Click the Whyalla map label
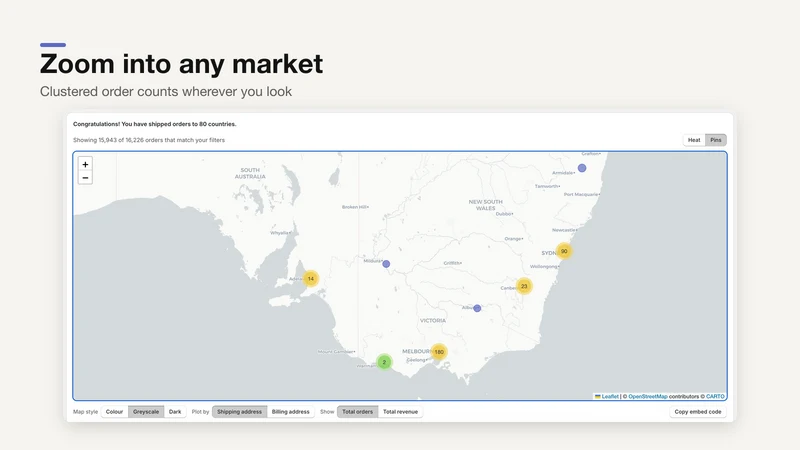800x450 pixels. (281, 233)
